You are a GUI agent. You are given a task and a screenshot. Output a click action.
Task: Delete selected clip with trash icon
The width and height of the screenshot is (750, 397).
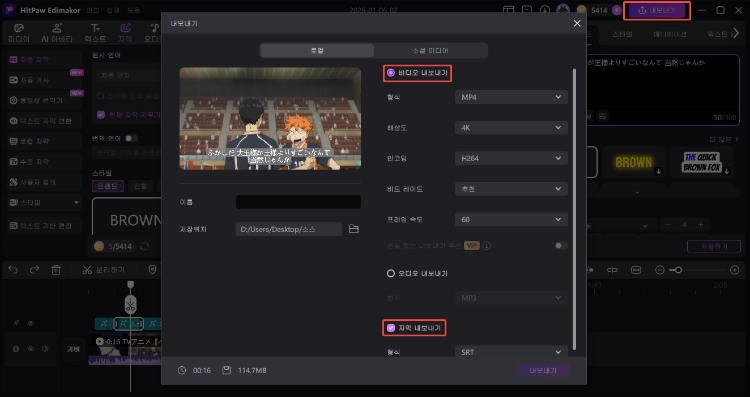56,270
